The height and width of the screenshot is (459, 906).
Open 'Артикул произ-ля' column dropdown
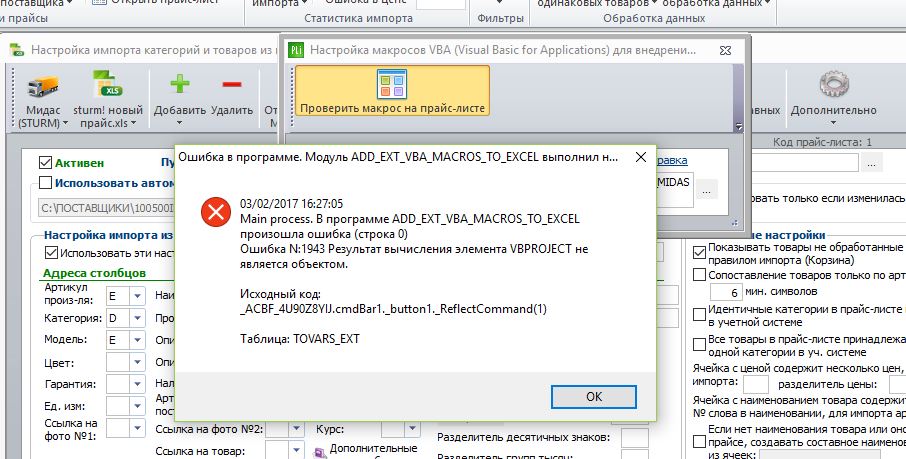click(x=137, y=296)
